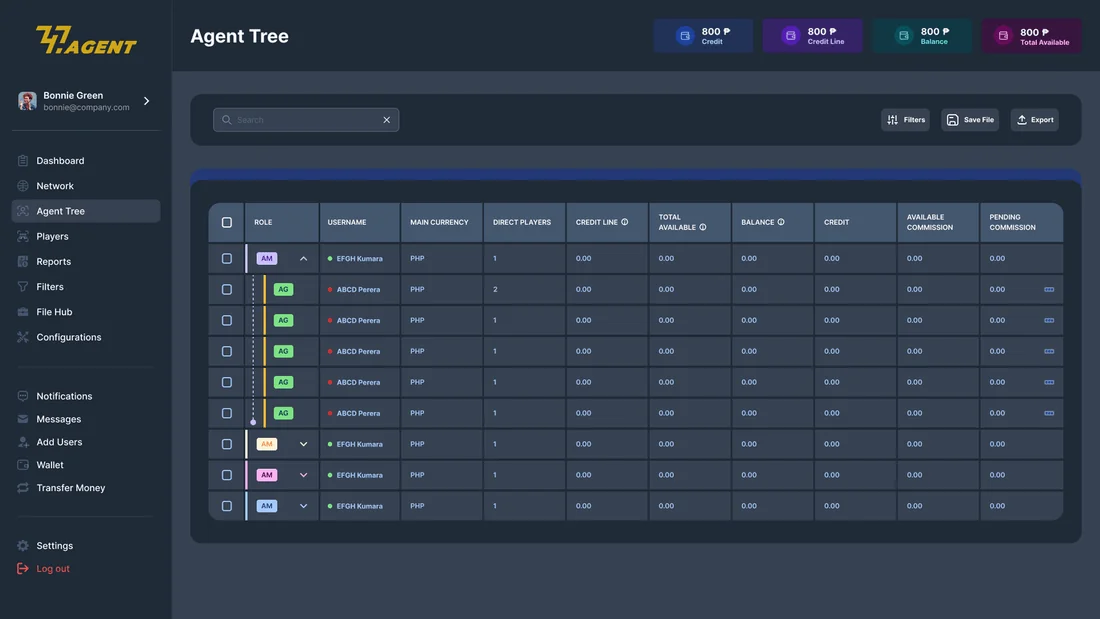This screenshot has height=619, width=1100.
Task: Open the File Hub menu item
Action: click(x=54, y=312)
